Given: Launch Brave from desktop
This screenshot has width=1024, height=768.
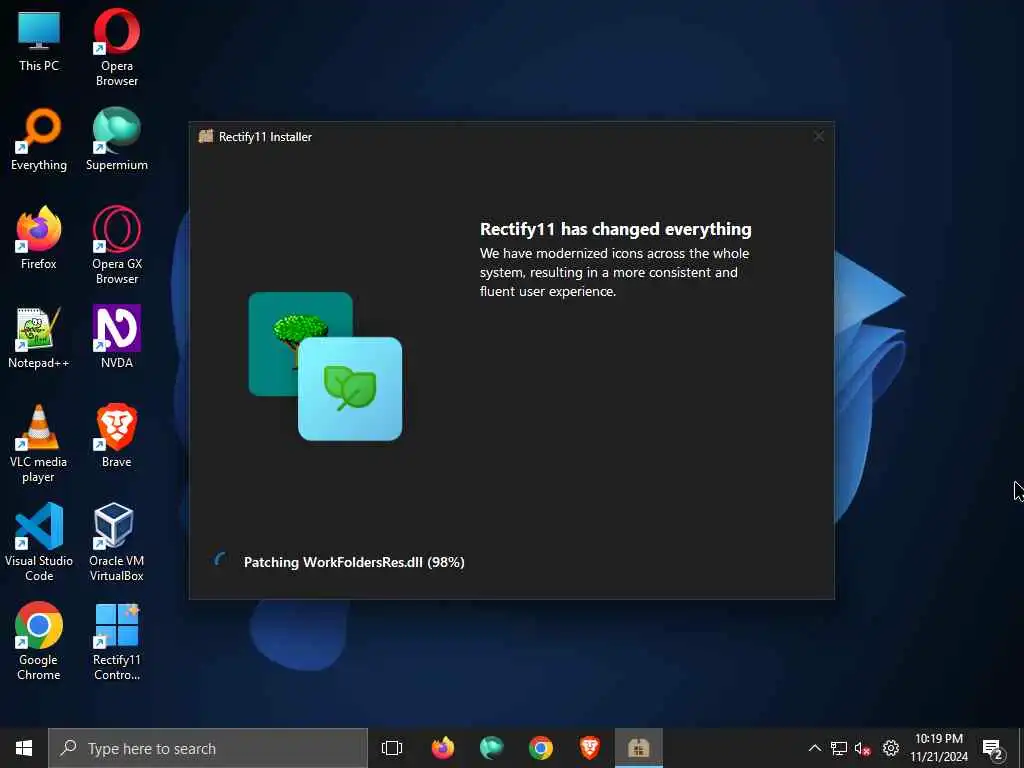Looking at the screenshot, I should [117, 436].
